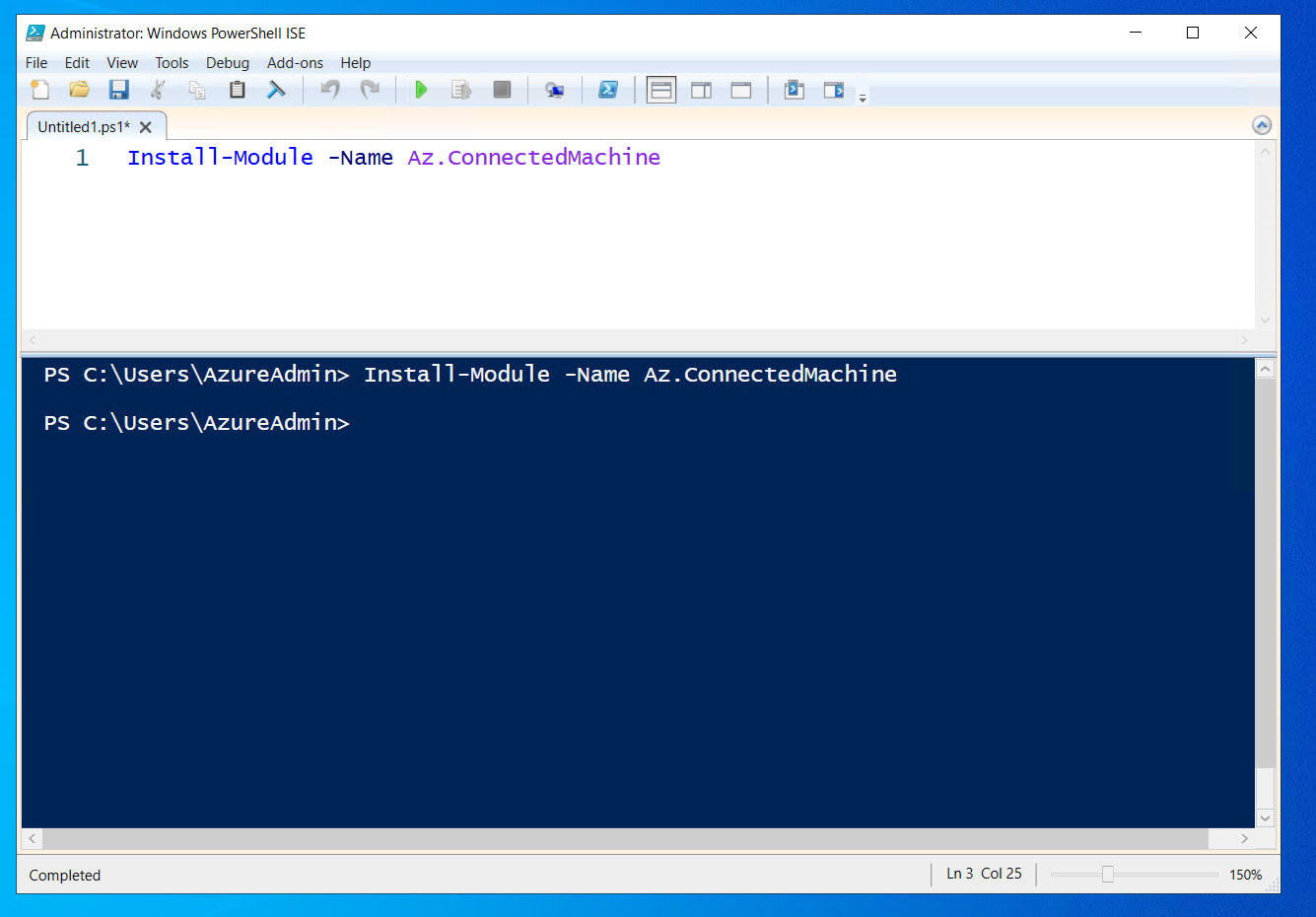Click the Paste clipboard icon
The width and height of the screenshot is (1316, 917).
[x=237, y=90]
